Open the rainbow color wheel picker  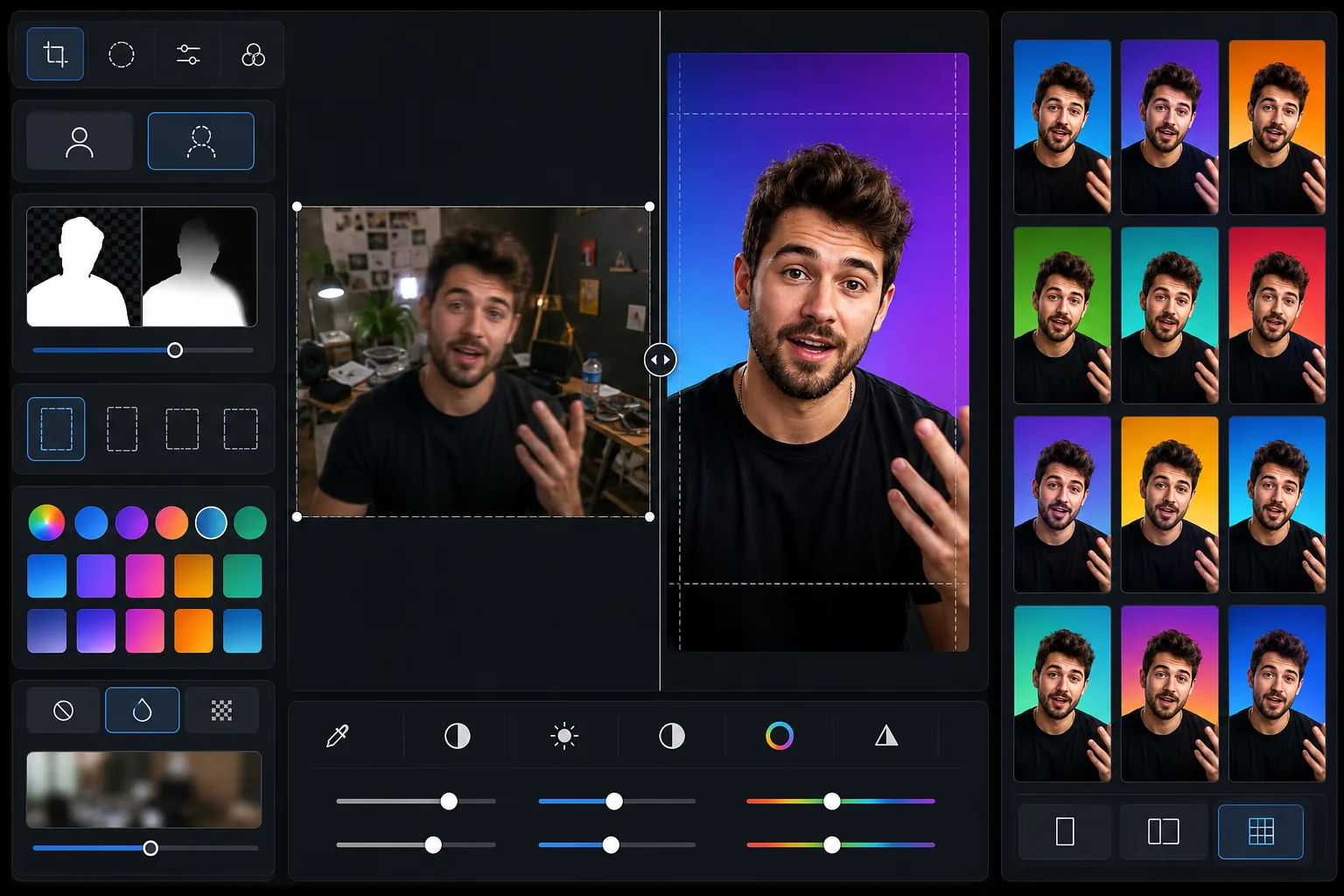coord(46,522)
